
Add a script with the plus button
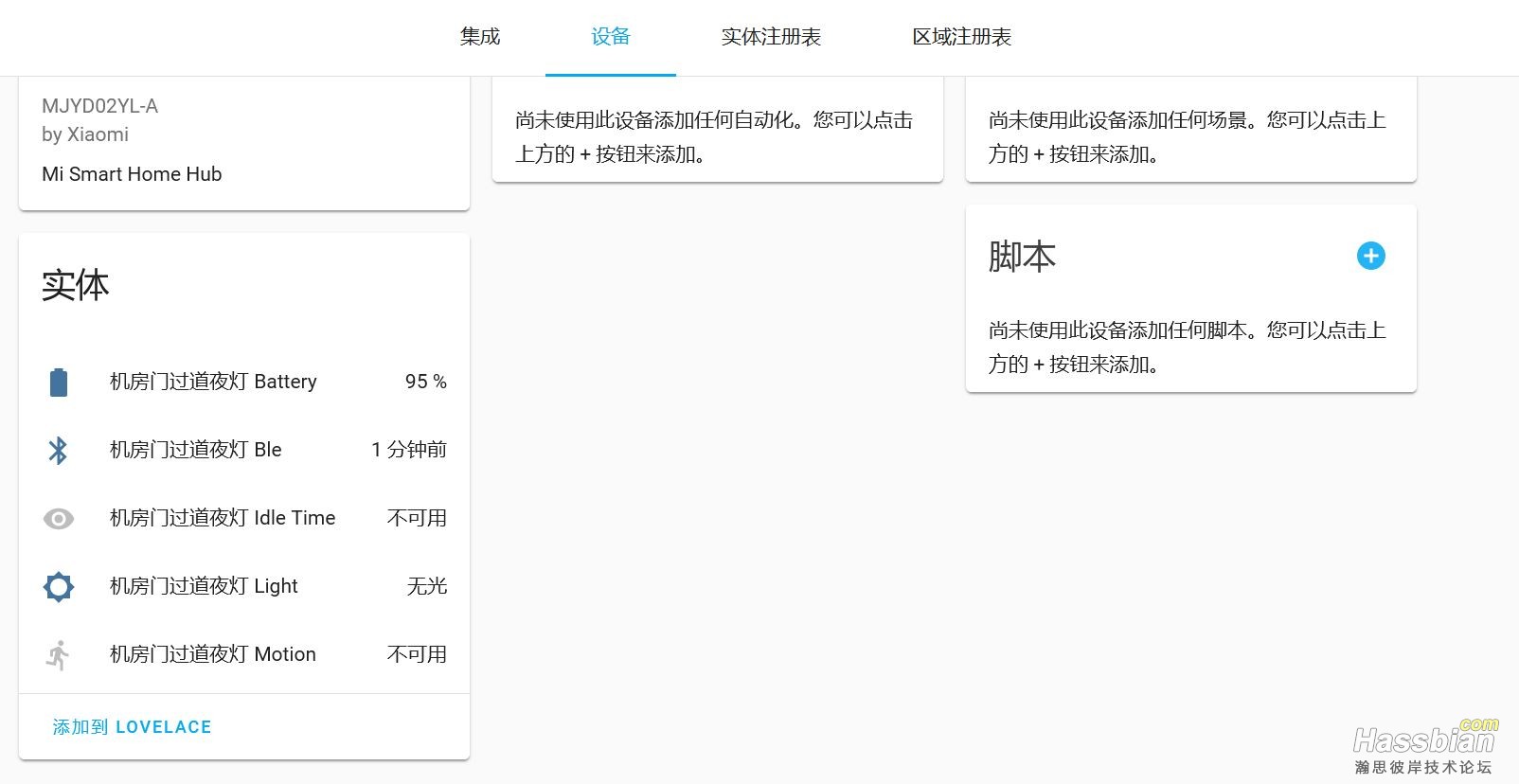[x=1370, y=256]
